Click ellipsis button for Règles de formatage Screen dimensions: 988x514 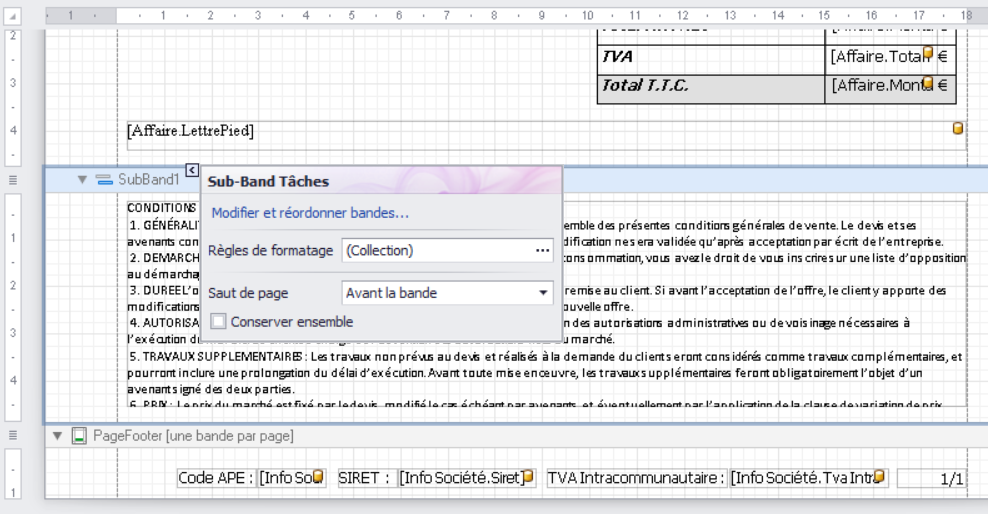point(543,251)
